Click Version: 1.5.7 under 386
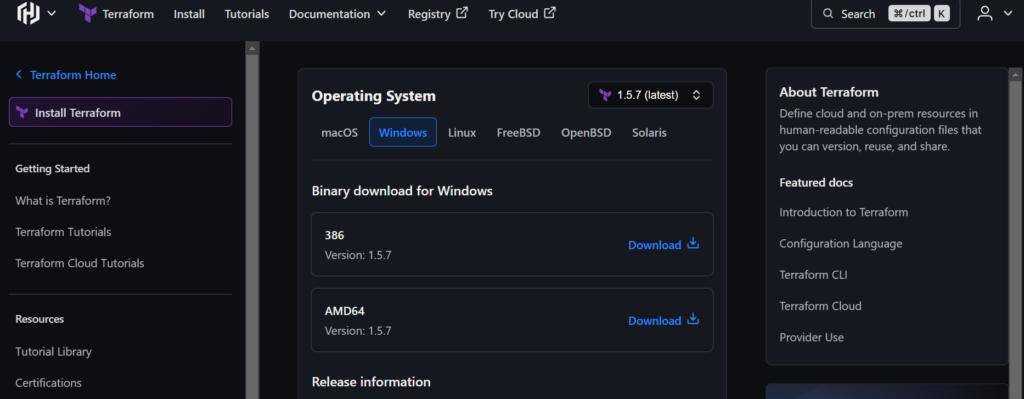Screen dimensions: 1024x399 pyautogui.click(x=358, y=255)
